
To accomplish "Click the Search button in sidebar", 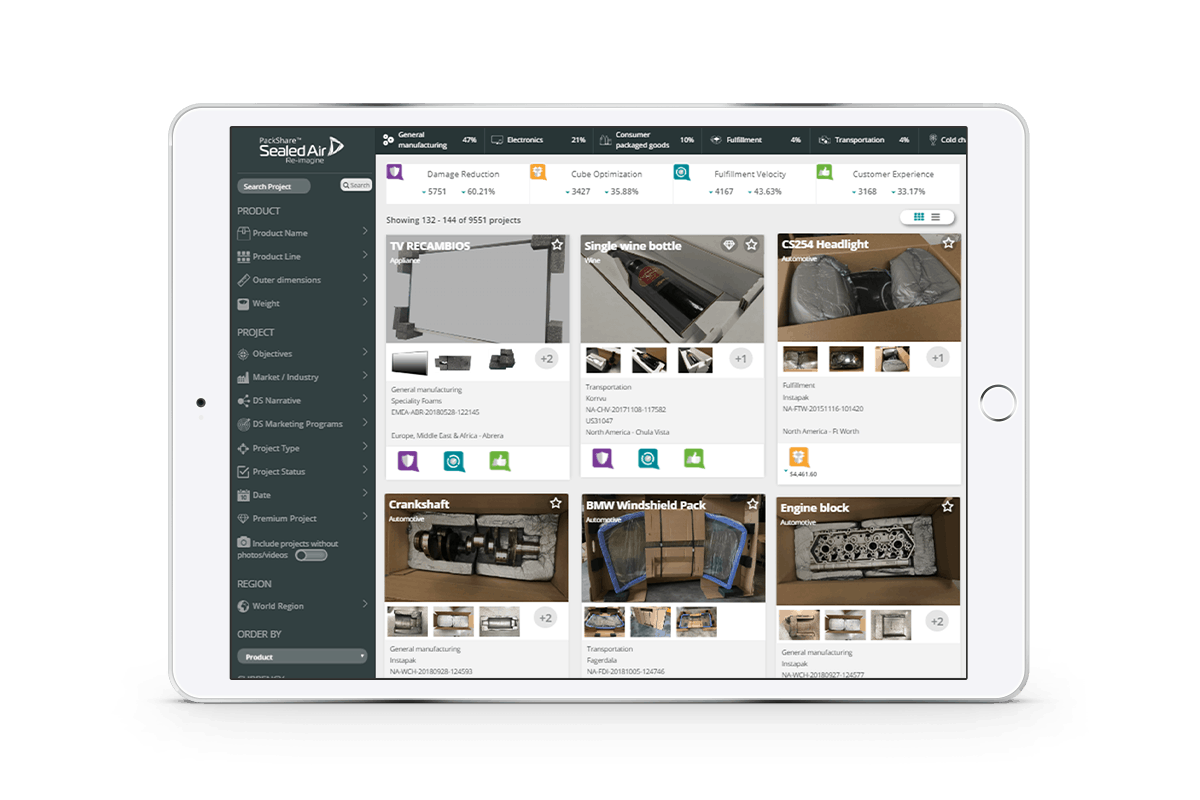I will tap(356, 185).
